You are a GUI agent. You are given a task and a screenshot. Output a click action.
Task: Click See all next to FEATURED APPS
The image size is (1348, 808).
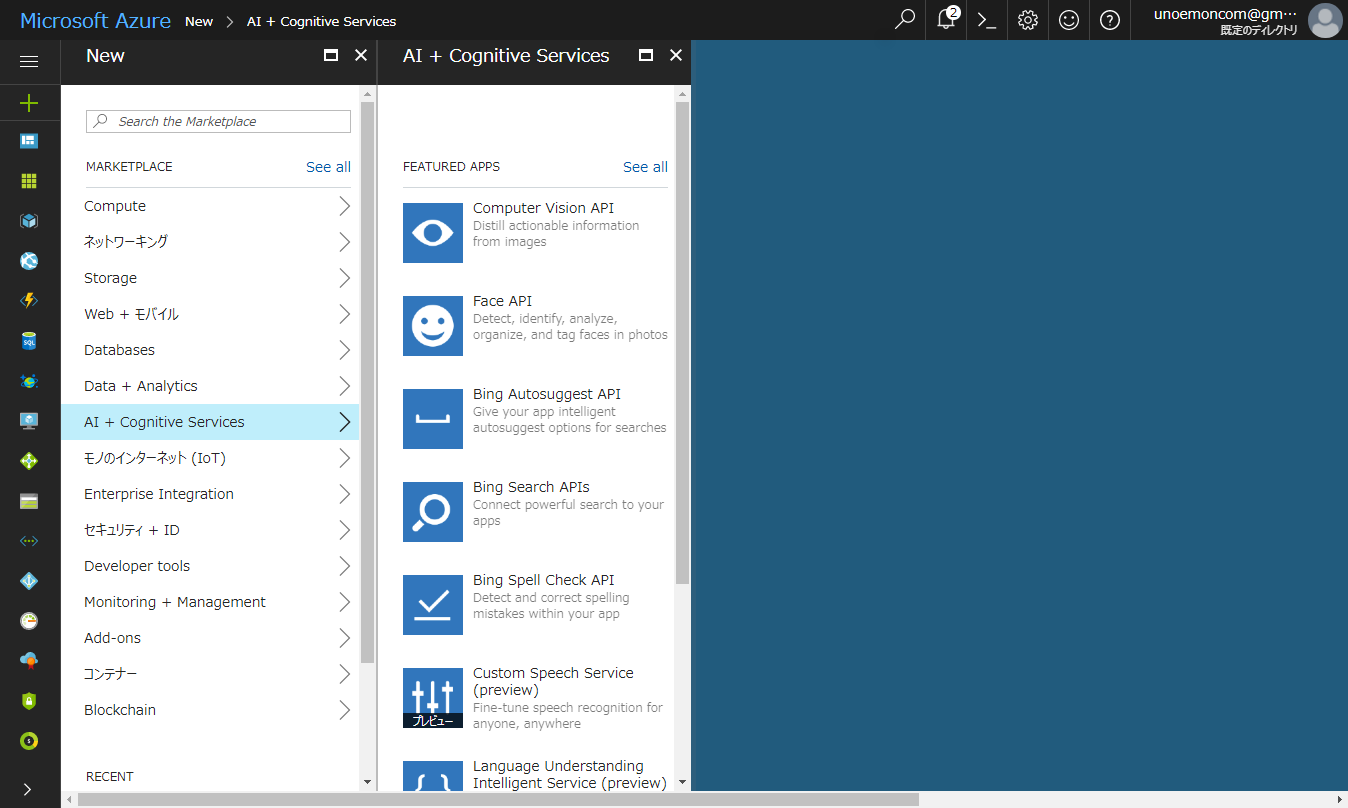(645, 167)
